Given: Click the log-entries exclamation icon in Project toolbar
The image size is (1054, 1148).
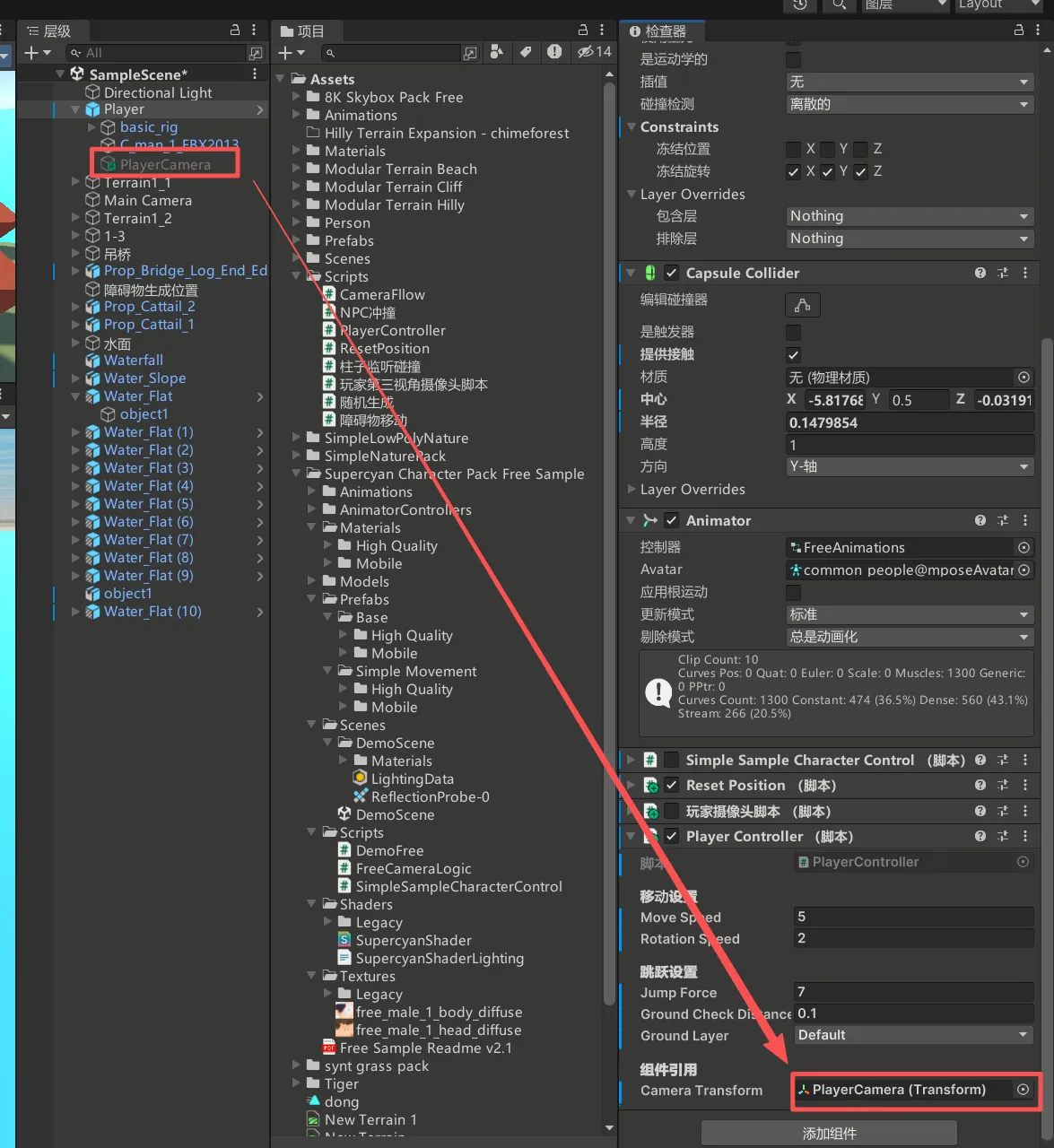Looking at the screenshot, I should point(554,52).
